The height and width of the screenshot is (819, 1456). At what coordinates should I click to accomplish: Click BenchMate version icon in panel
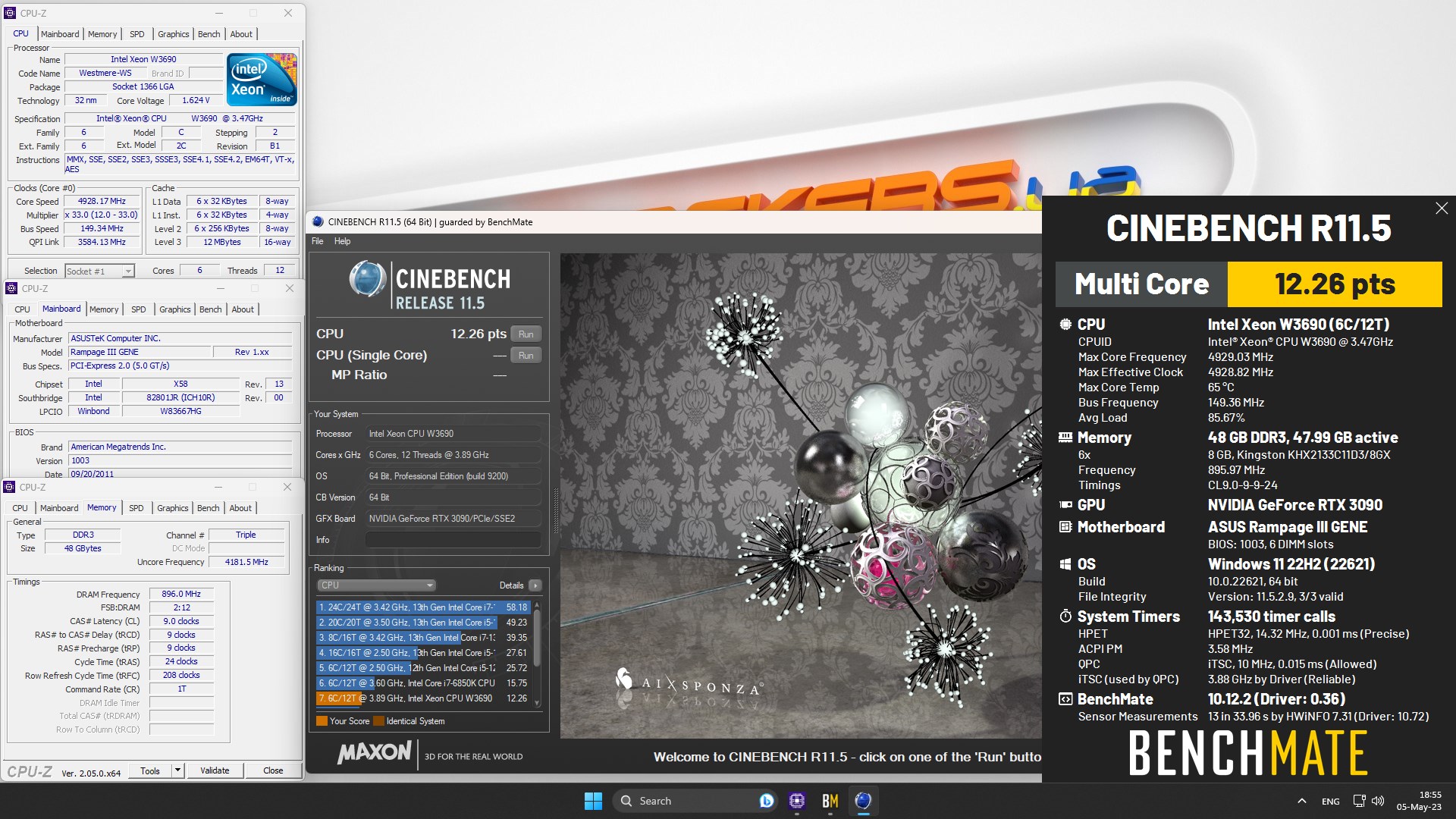1065,699
